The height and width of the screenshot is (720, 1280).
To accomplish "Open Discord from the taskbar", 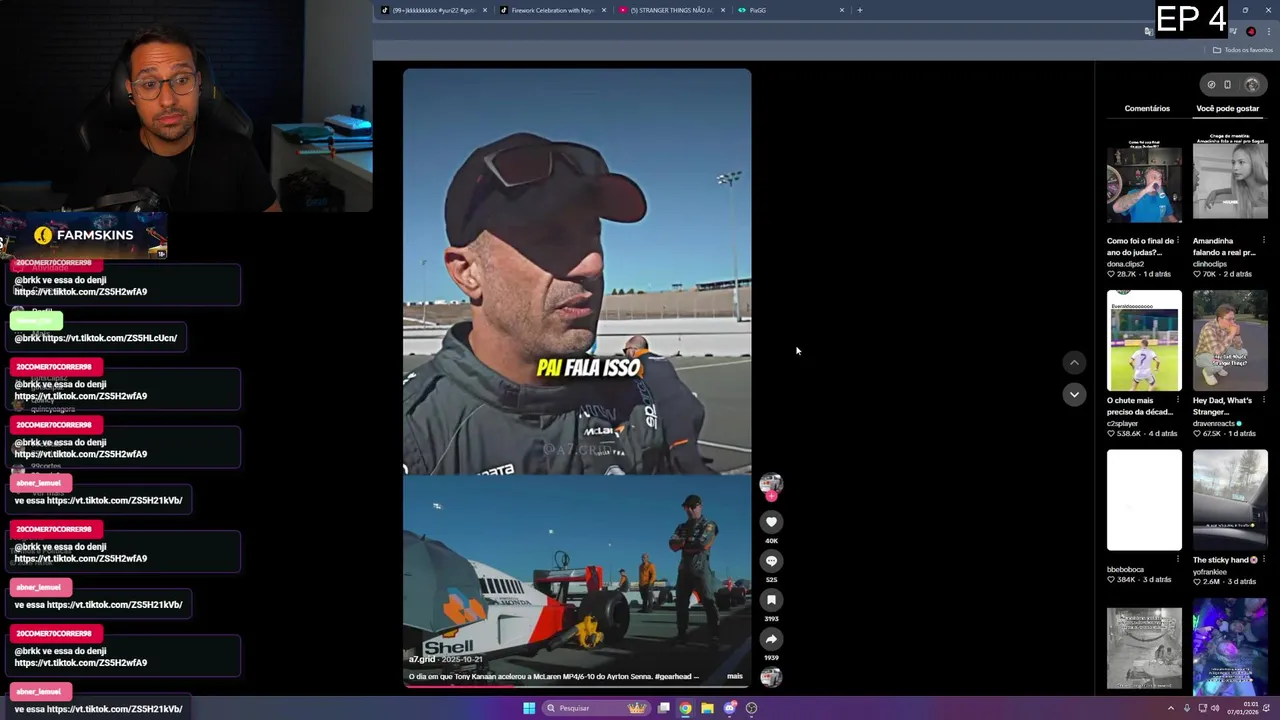I will pos(730,708).
